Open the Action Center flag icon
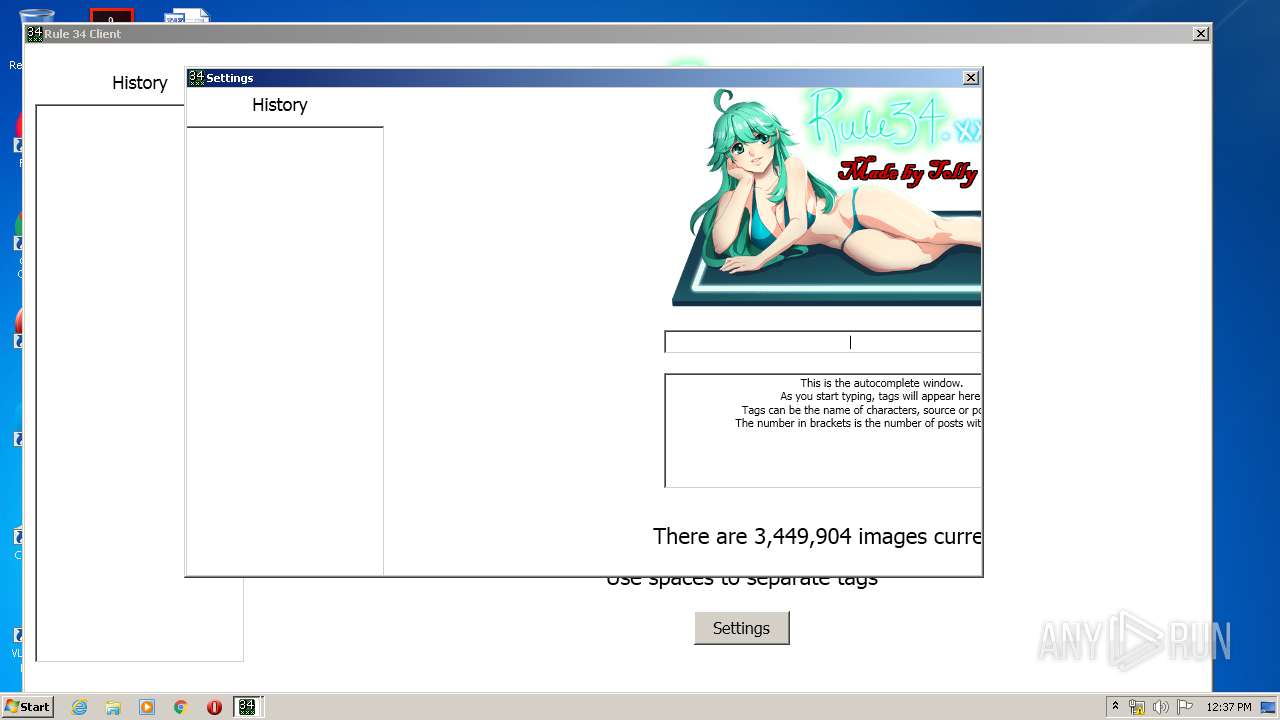The image size is (1280, 720). point(1185,707)
